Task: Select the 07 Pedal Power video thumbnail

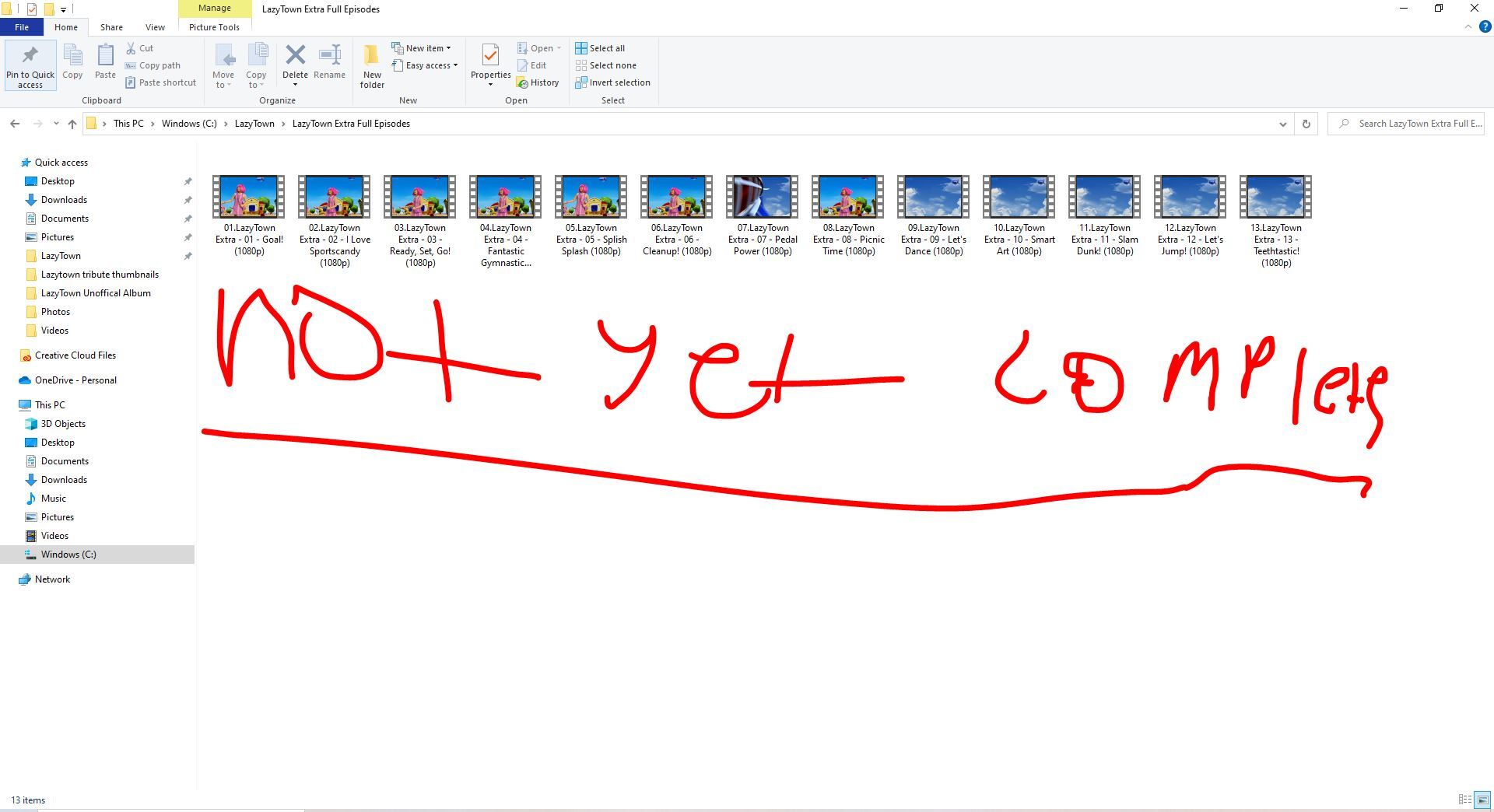Action: tap(762, 197)
